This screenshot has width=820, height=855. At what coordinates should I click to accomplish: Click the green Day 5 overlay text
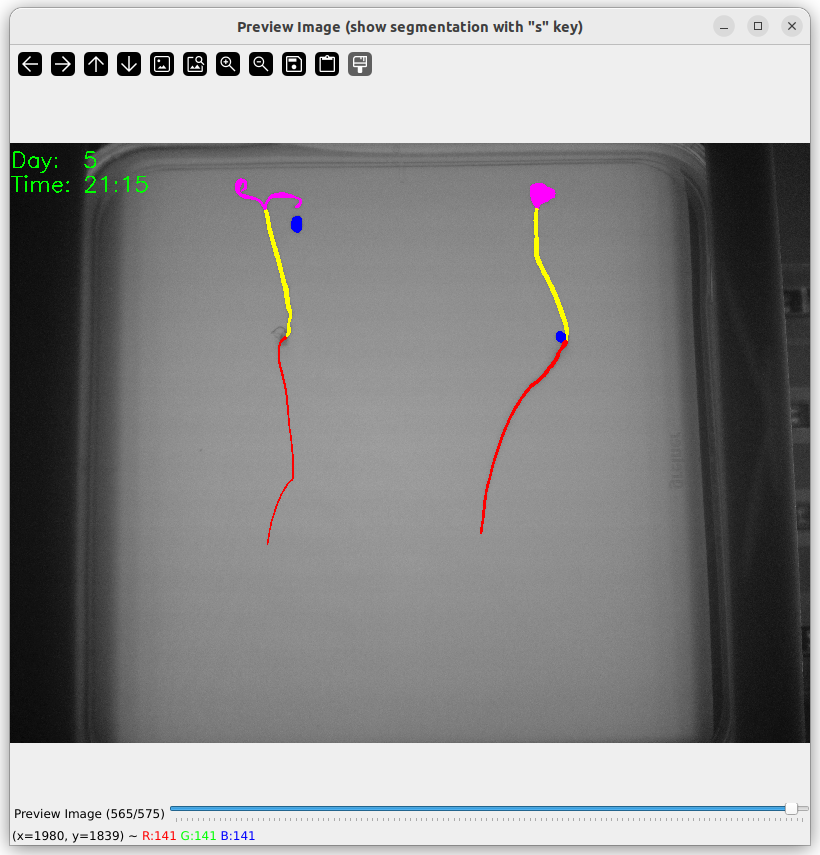pyautogui.click(x=55, y=161)
